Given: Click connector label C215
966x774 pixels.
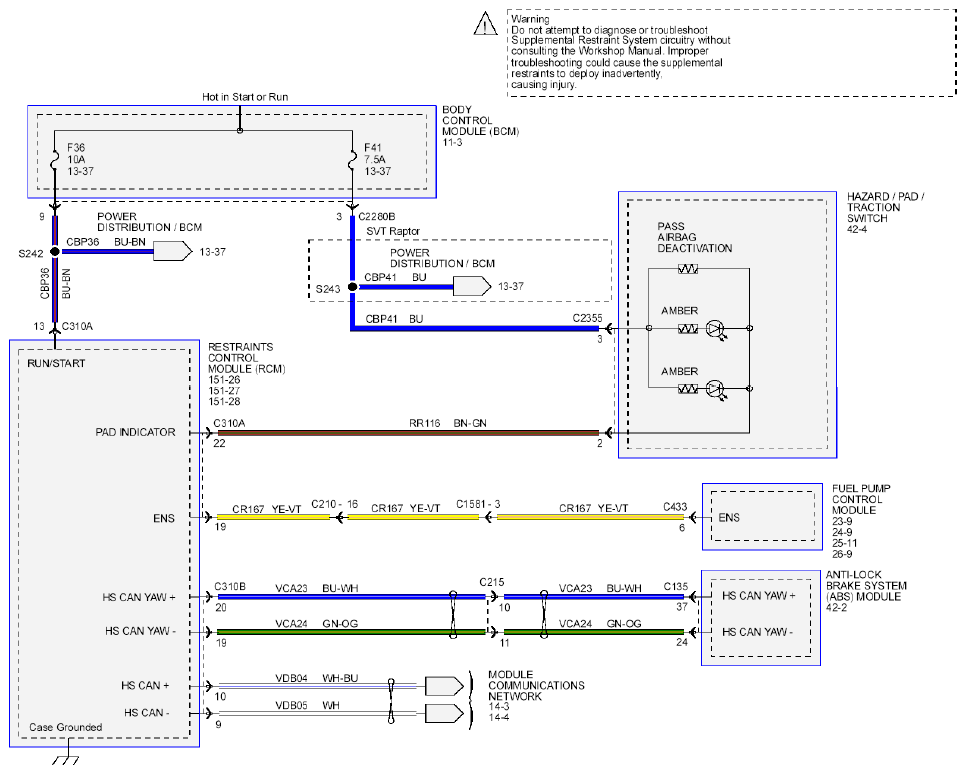Looking at the screenshot, I should click(x=492, y=582).
